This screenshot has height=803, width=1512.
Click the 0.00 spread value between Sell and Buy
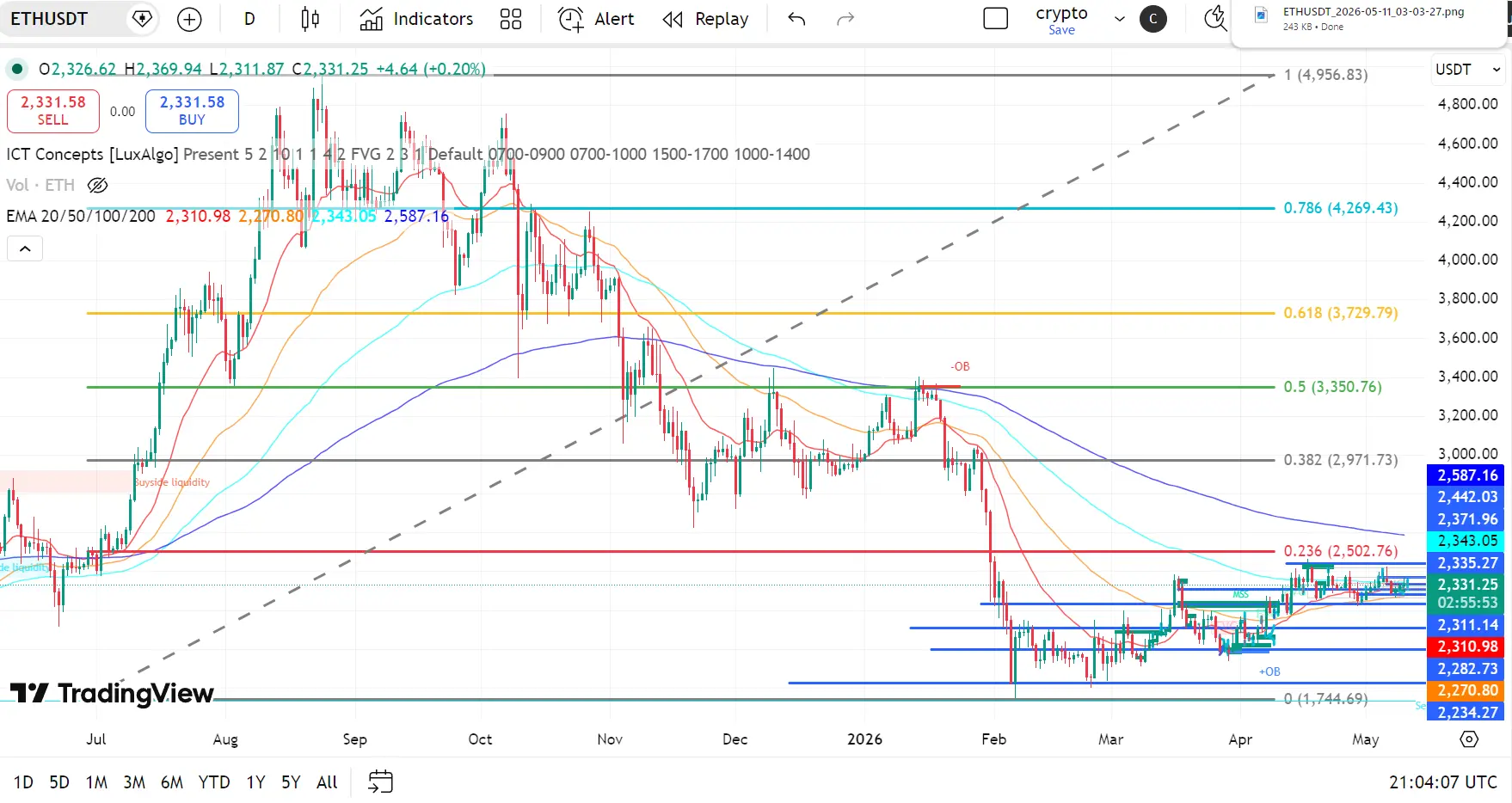pyautogui.click(x=122, y=112)
